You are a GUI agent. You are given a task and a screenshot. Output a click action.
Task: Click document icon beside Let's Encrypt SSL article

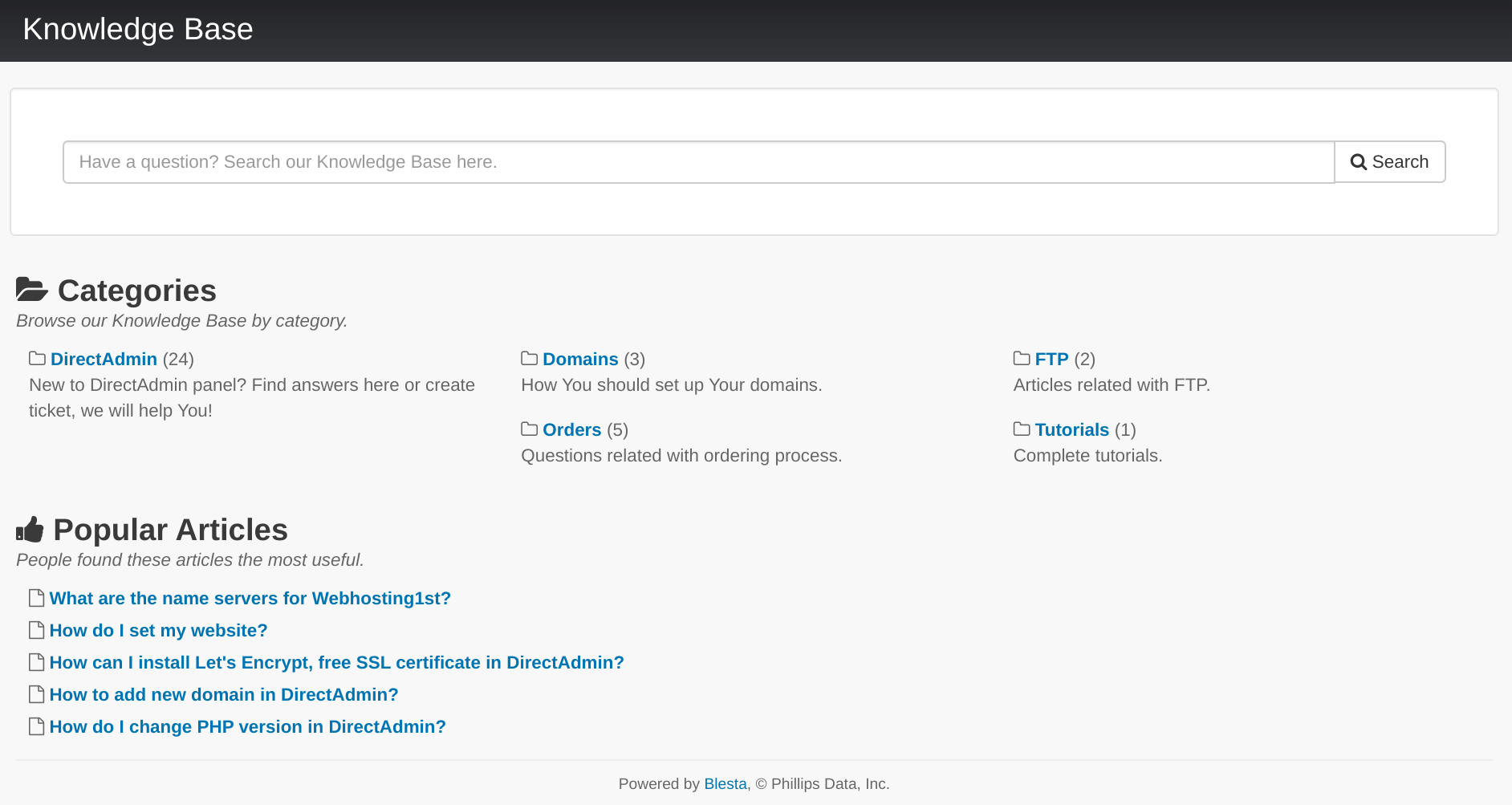(36, 662)
